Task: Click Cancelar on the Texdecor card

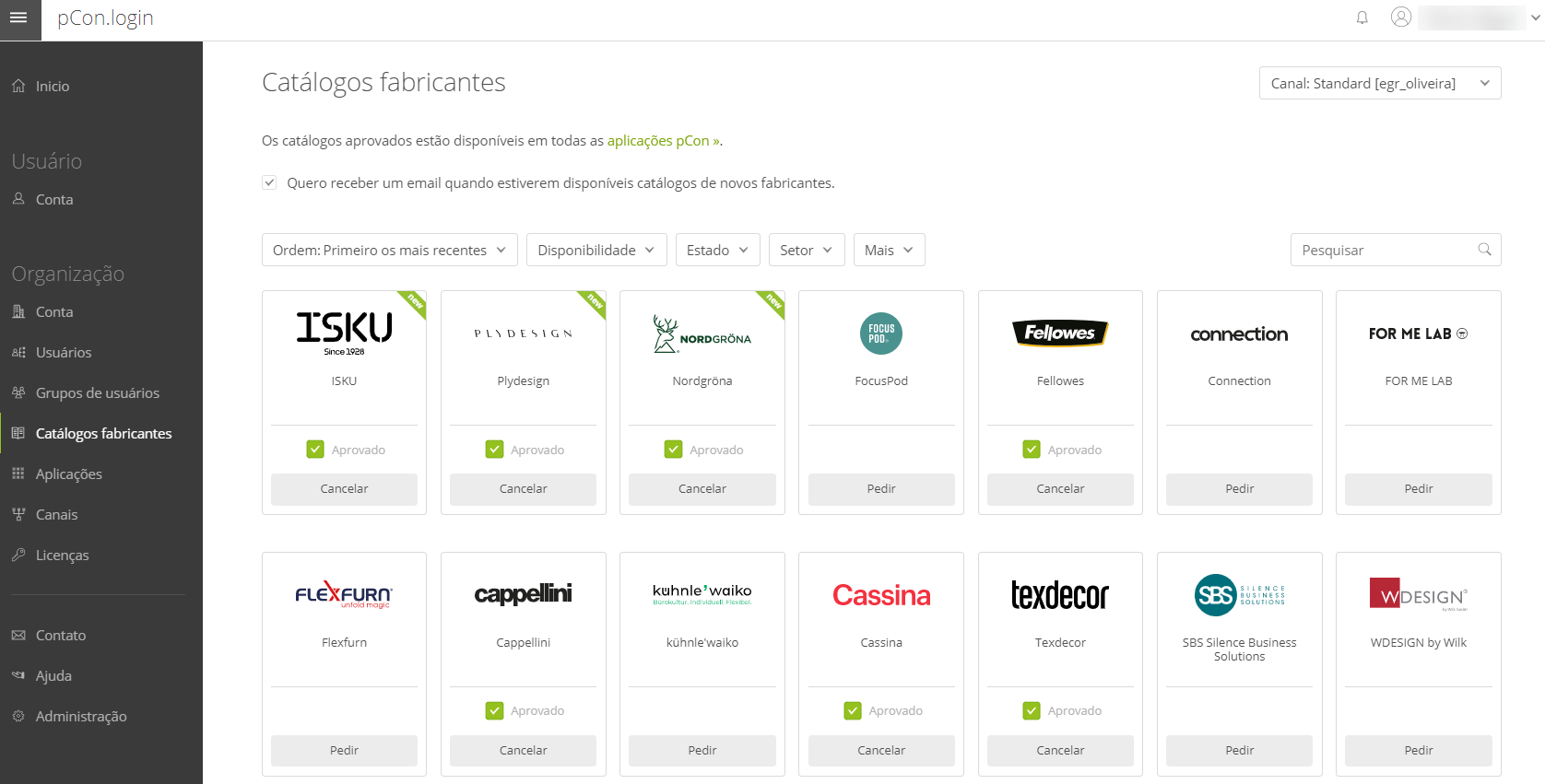Action: pos(1060,751)
